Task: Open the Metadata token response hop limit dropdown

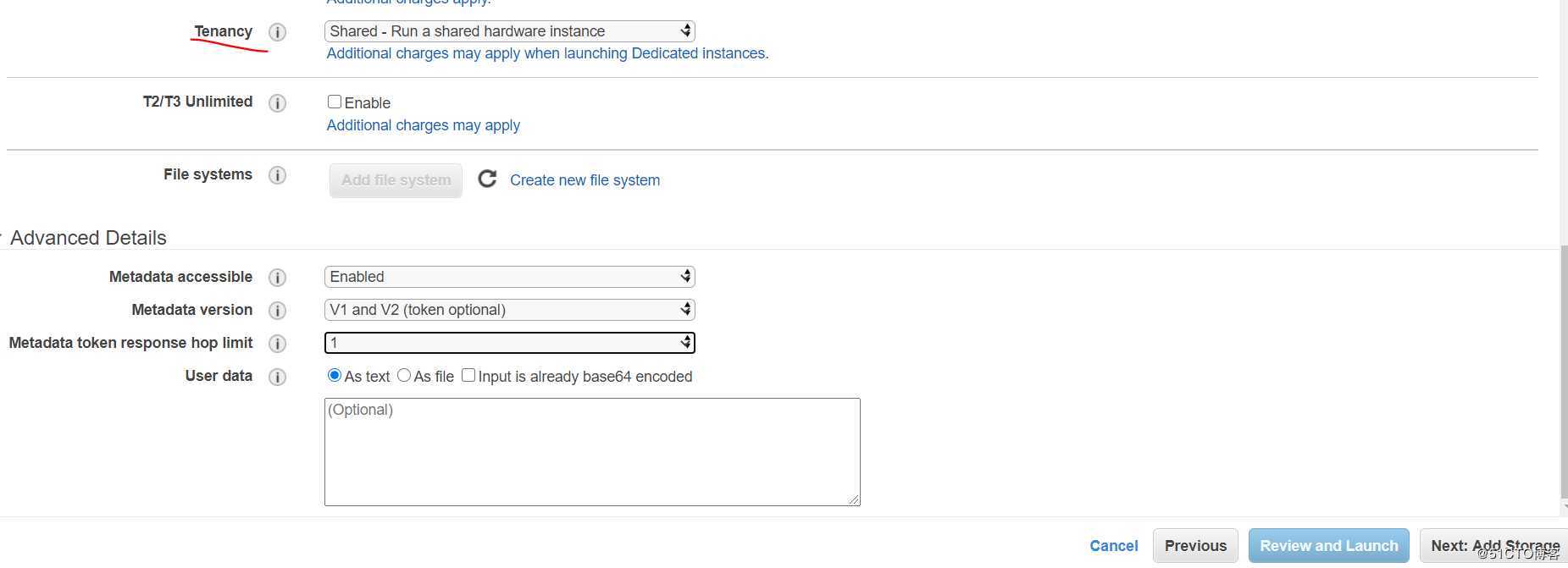Action: point(510,343)
